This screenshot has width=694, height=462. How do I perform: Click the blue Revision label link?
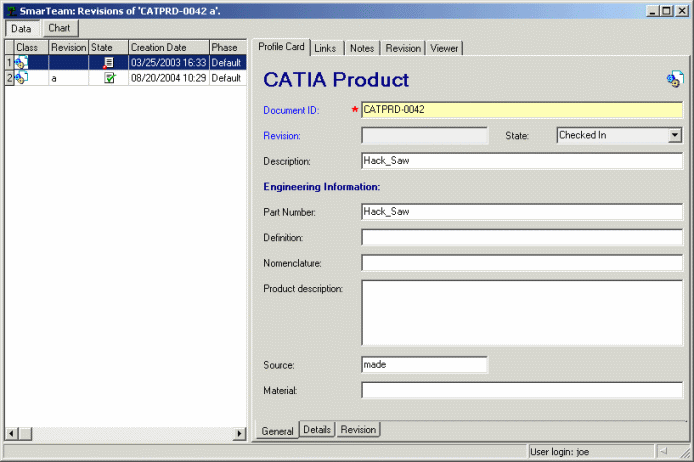[x=281, y=135]
